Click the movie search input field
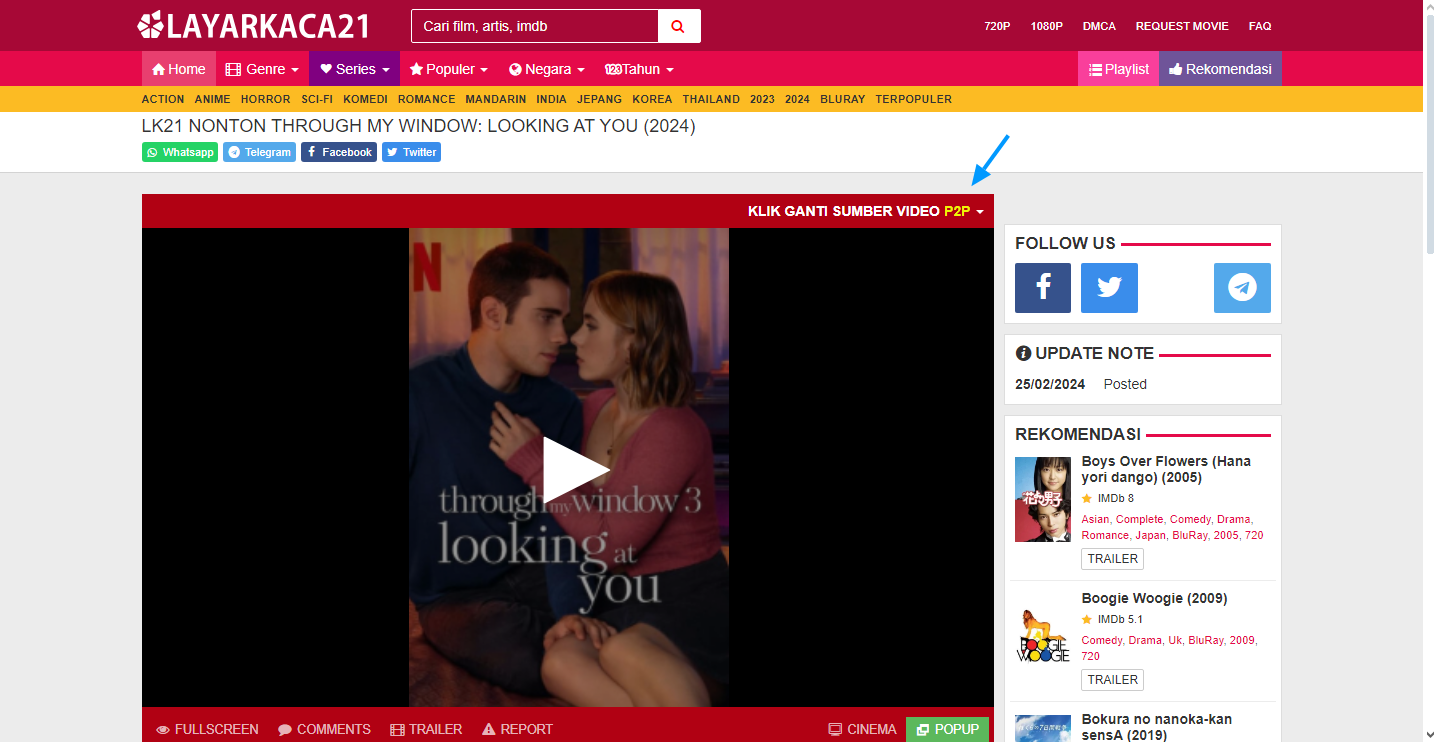The height and width of the screenshot is (742, 1438). tap(534, 26)
